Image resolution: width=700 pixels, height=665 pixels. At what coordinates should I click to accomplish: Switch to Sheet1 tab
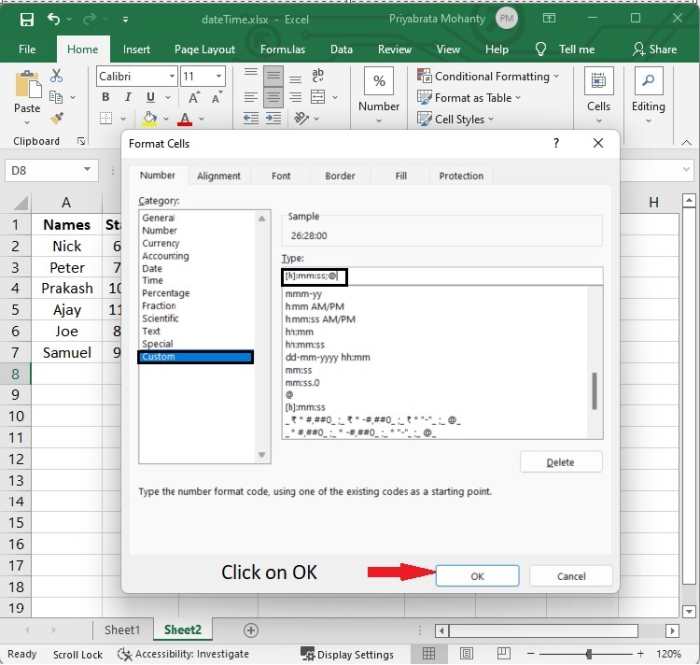click(122, 630)
